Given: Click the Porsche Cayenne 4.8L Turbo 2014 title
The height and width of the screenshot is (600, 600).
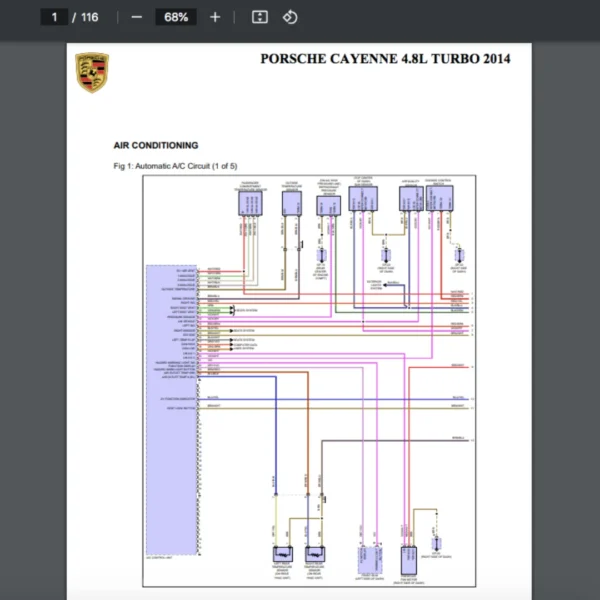Looking at the screenshot, I should [385, 59].
